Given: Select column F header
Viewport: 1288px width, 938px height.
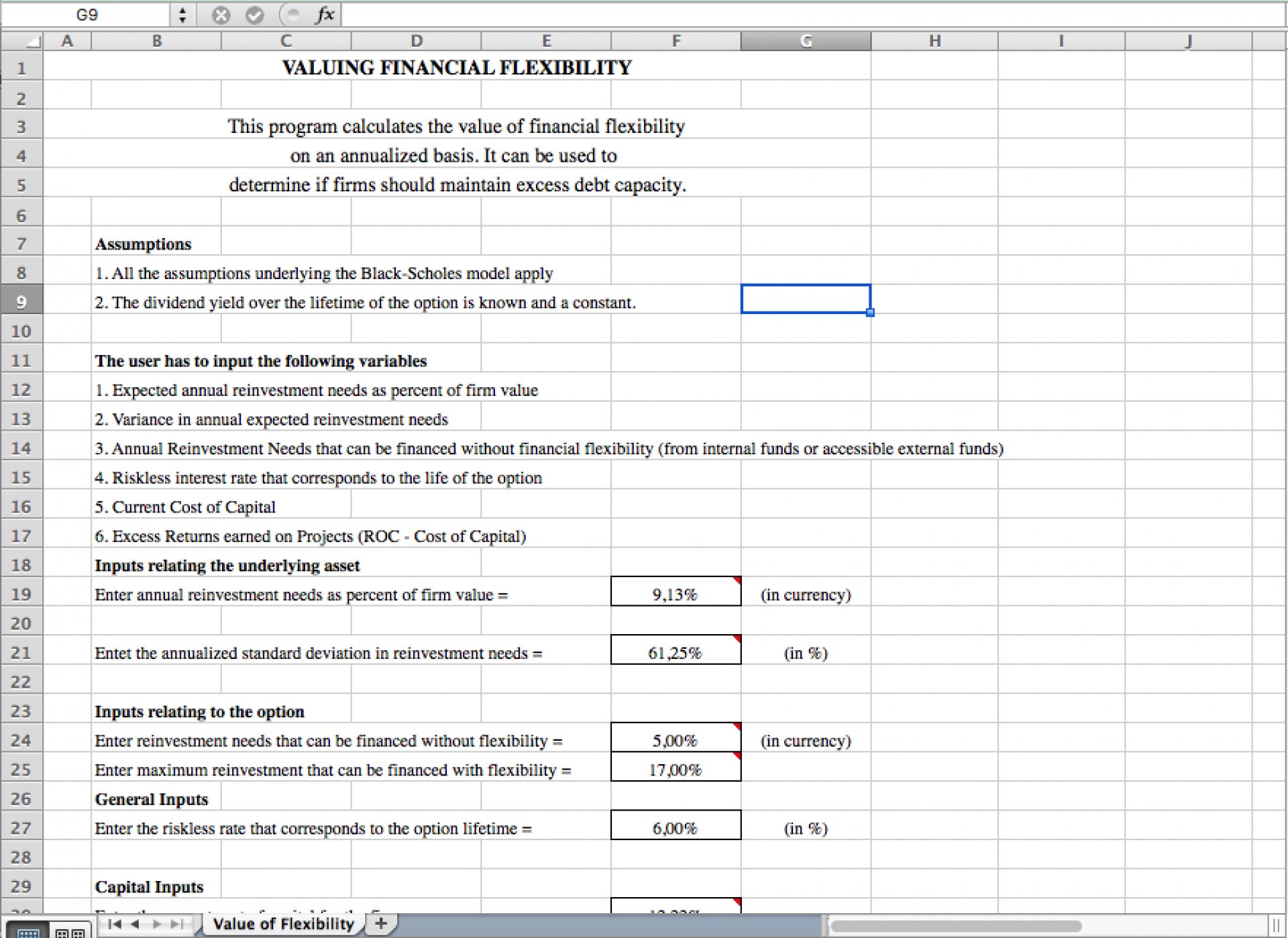Looking at the screenshot, I should (676, 41).
